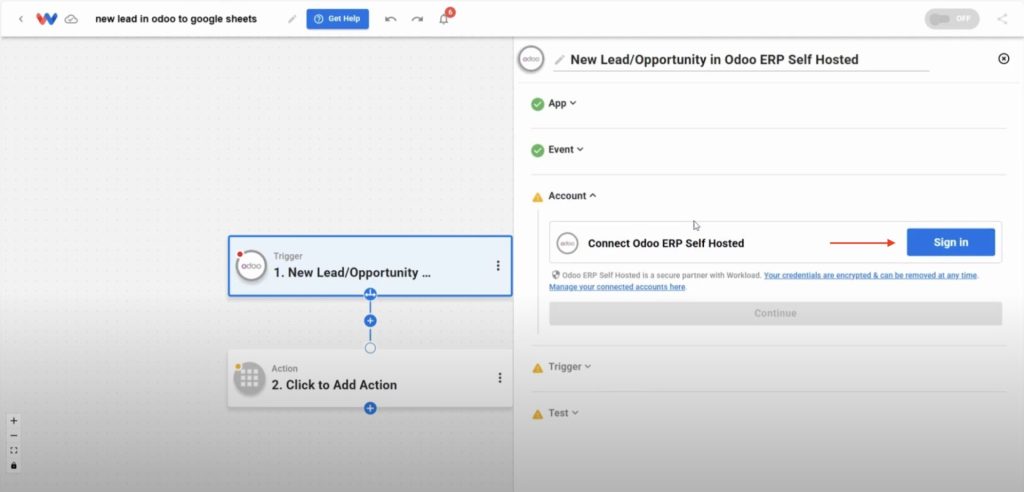Click the workflow name 'new lead in odoo to google sheets'
Screen dimensions: 1024x492
pyautogui.click(x=176, y=19)
